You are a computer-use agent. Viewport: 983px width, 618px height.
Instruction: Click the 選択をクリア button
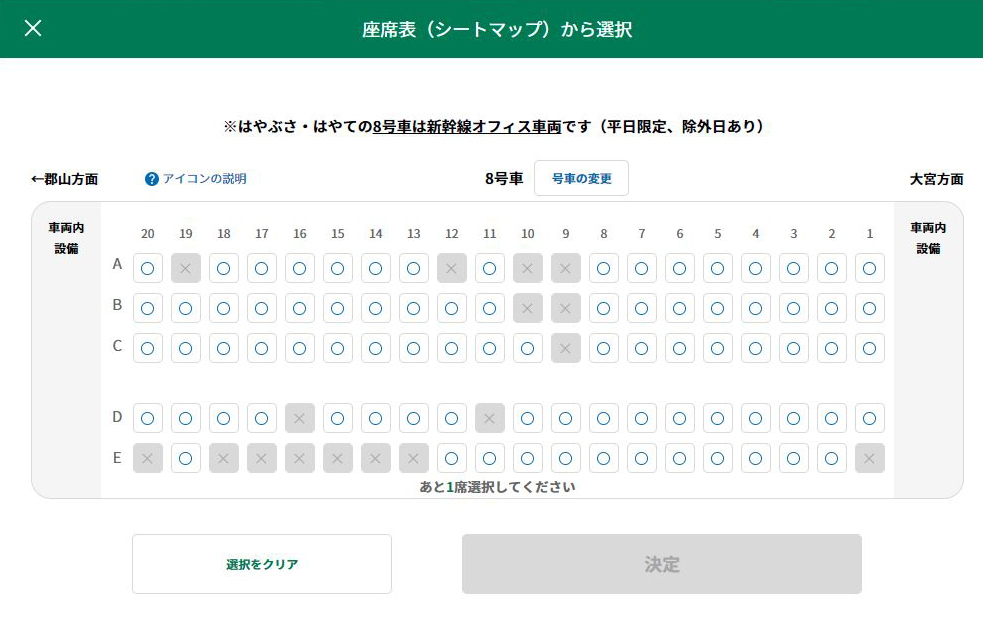tap(262, 564)
